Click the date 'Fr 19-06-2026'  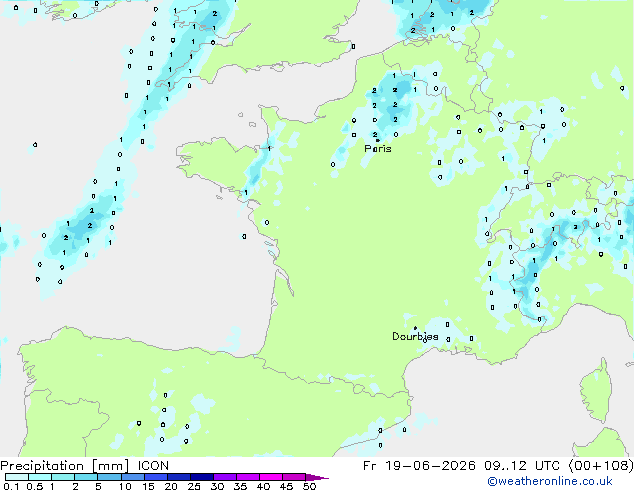(x=419, y=465)
